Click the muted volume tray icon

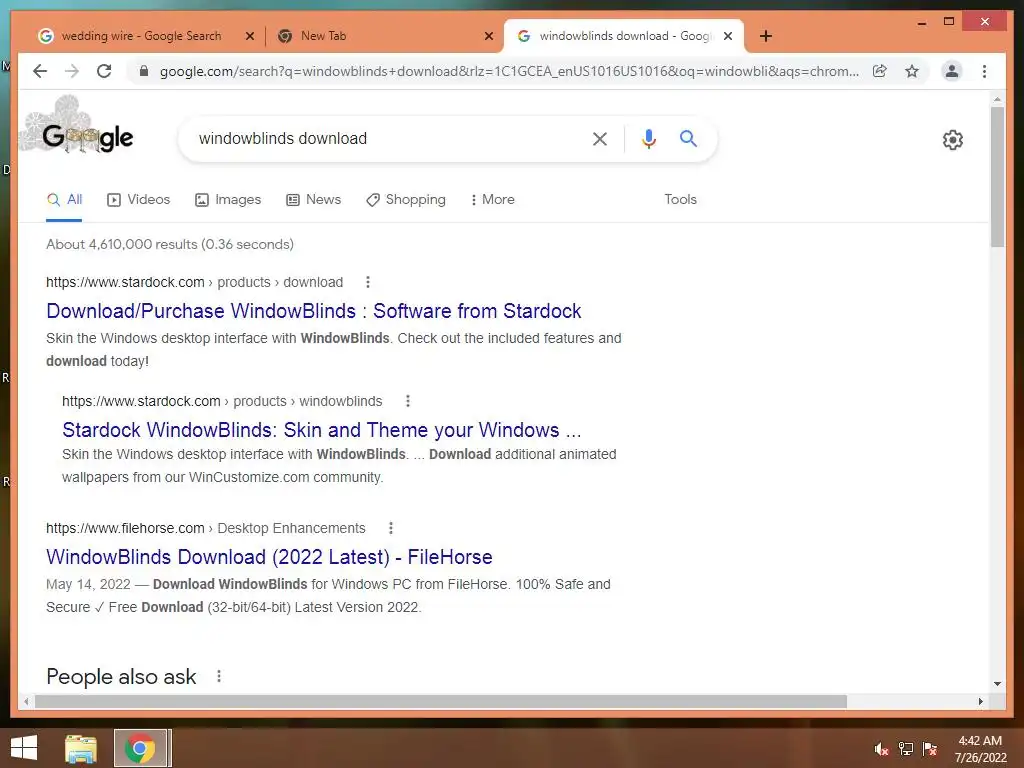pos(881,749)
